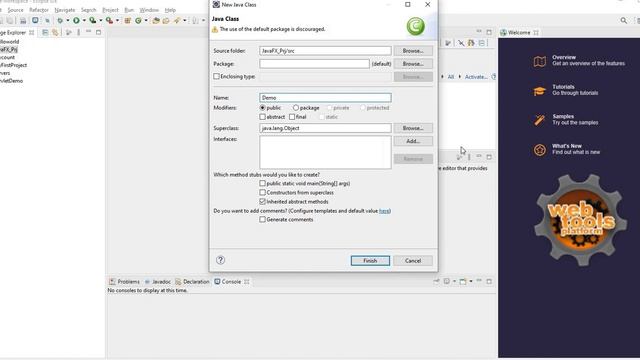Image resolution: width=640 pixels, height=360 pixels.
Task: Open the Open Console dropdown arrow
Action: (x=471, y=281)
